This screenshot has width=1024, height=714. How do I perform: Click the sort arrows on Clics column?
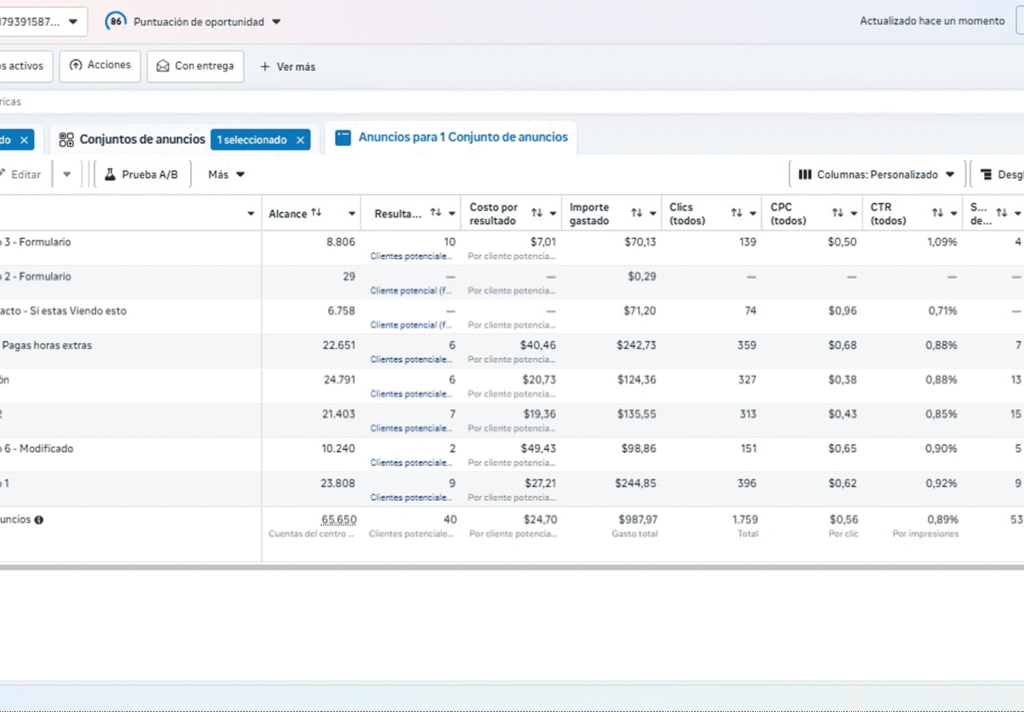(736, 213)
